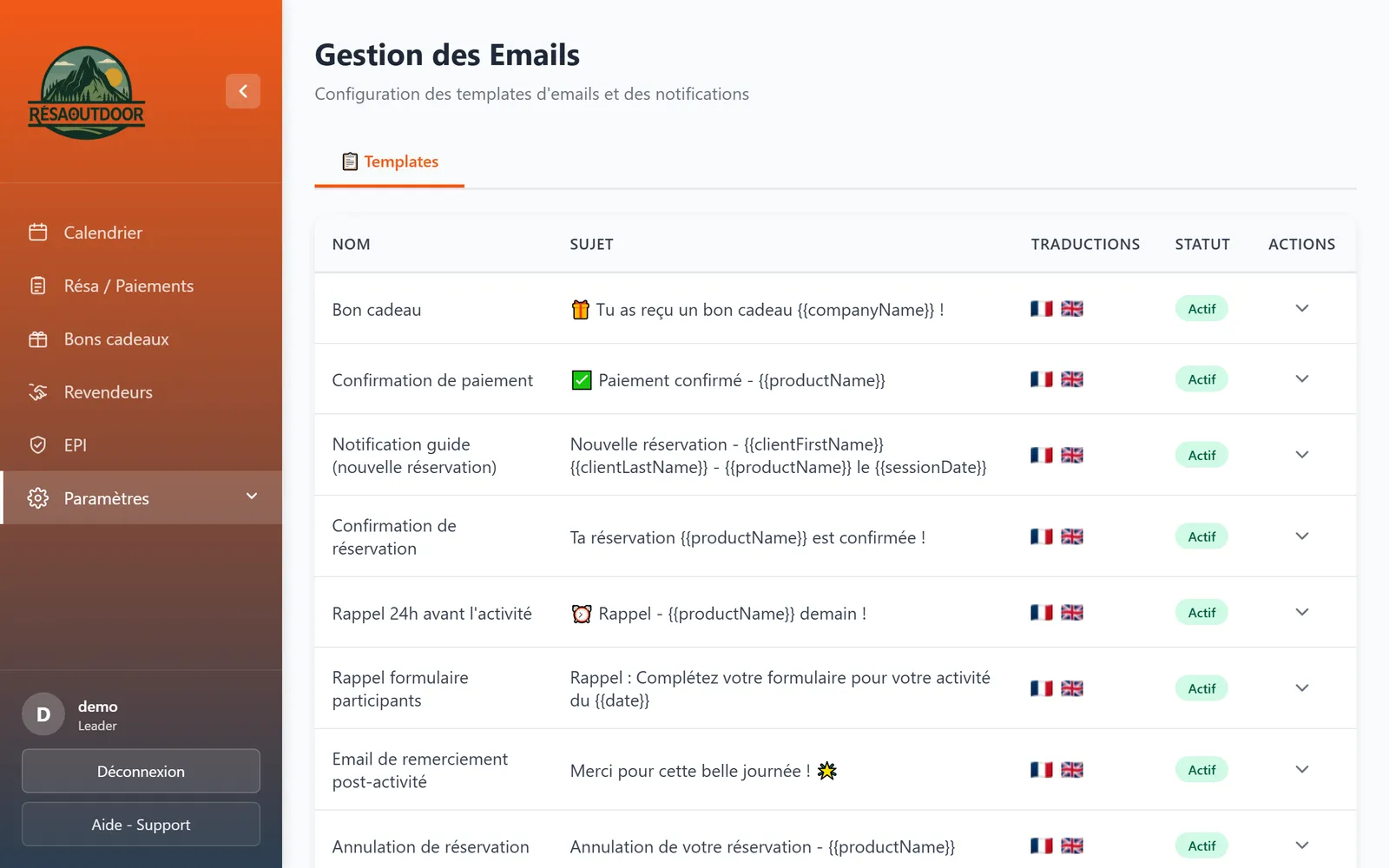Image resolution: width=1389 pixels, height=868 pixels.
Task: Open Bons cadeaux menu item
Action: coord(141,339)
